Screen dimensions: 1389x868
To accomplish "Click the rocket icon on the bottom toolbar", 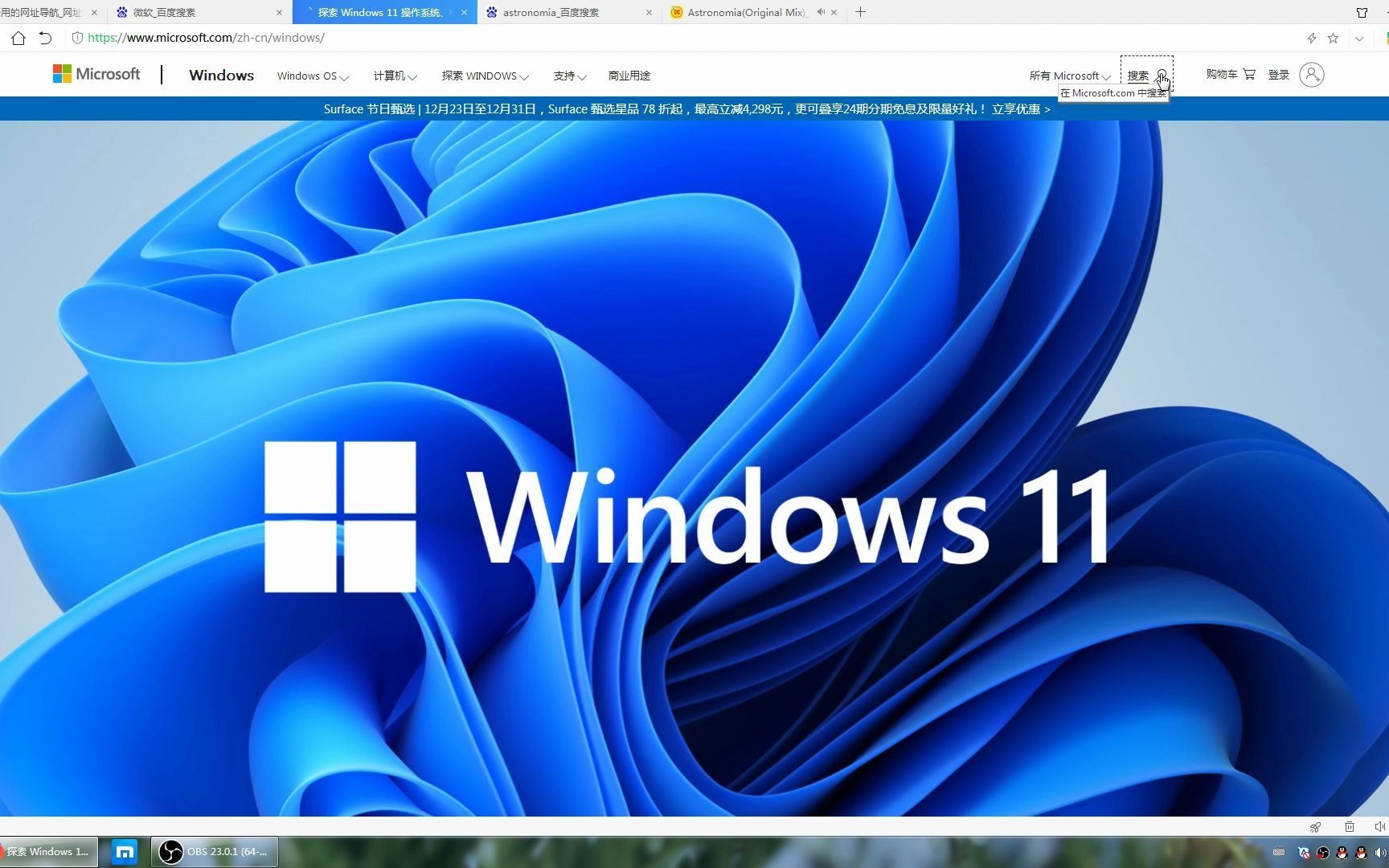I will tap(1316, 827).
